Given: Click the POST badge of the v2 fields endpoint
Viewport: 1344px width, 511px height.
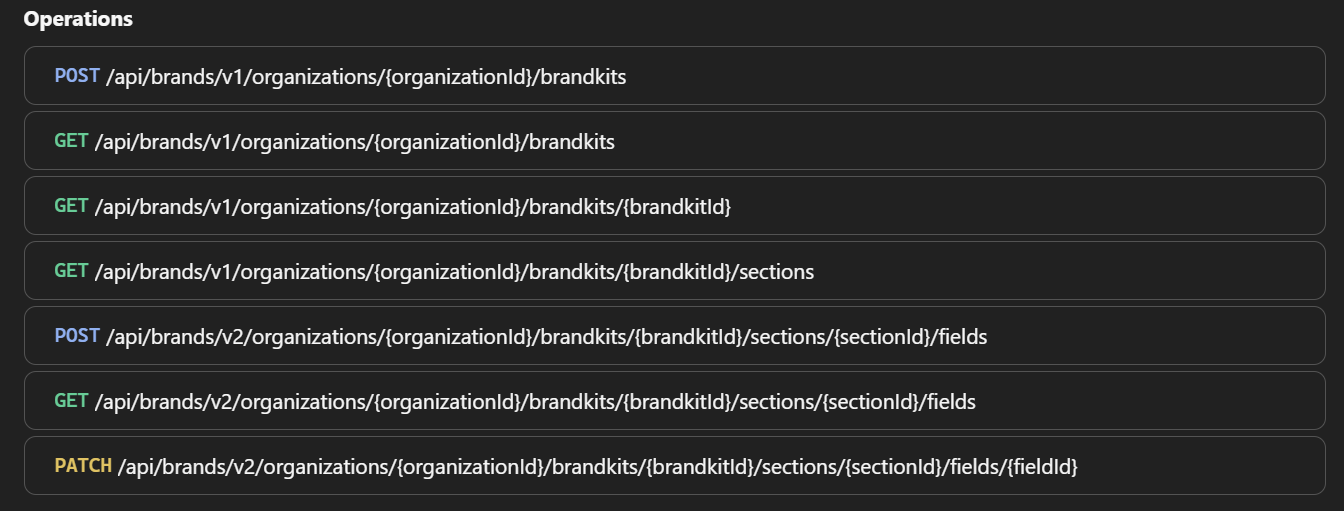Looking at the screenshot, I should tap(77, 336).
